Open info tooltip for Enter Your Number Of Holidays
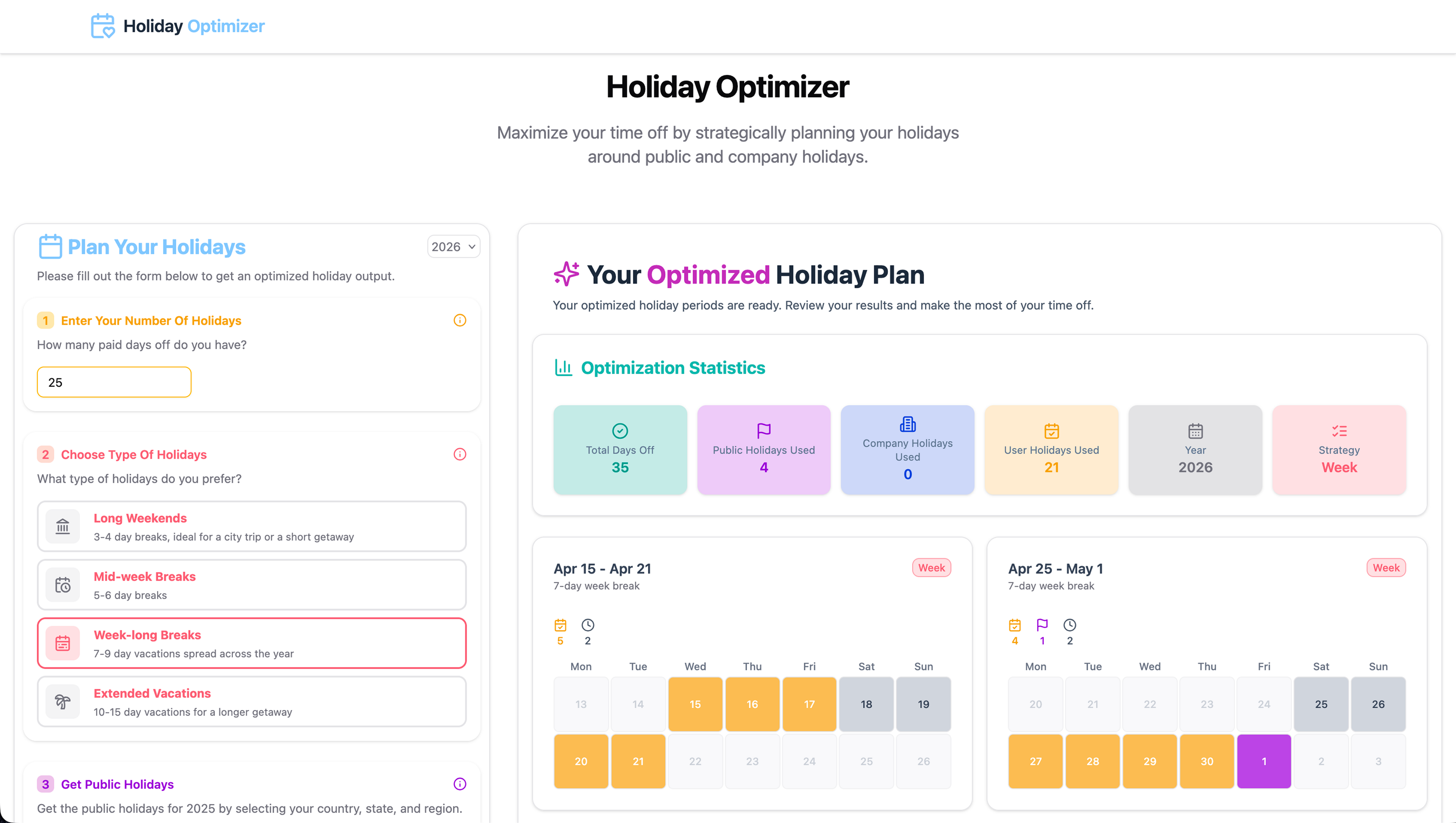Viewport: 1456px width, 823px height. pyautogui.click(x=460, y=320)
